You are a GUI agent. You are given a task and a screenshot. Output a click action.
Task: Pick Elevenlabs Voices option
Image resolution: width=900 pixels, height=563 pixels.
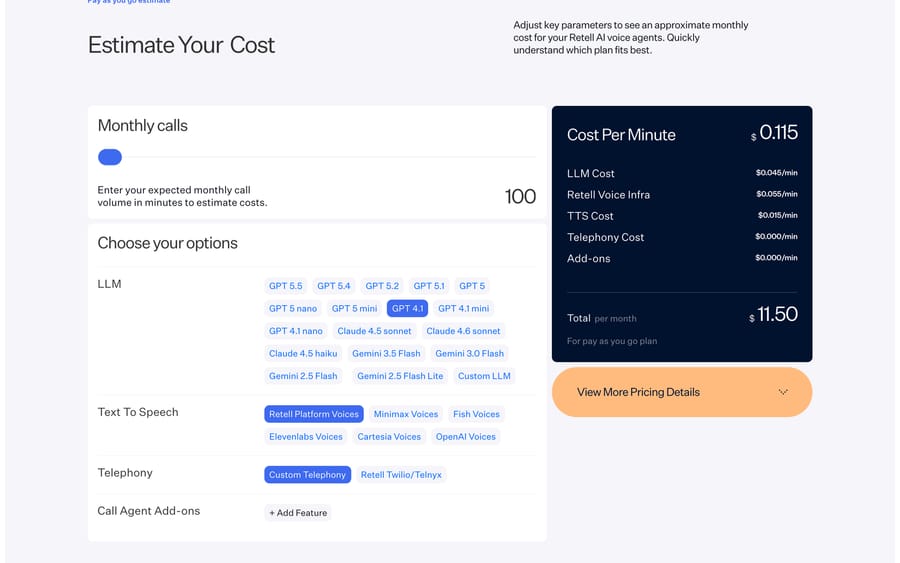[x=306, y=437]
